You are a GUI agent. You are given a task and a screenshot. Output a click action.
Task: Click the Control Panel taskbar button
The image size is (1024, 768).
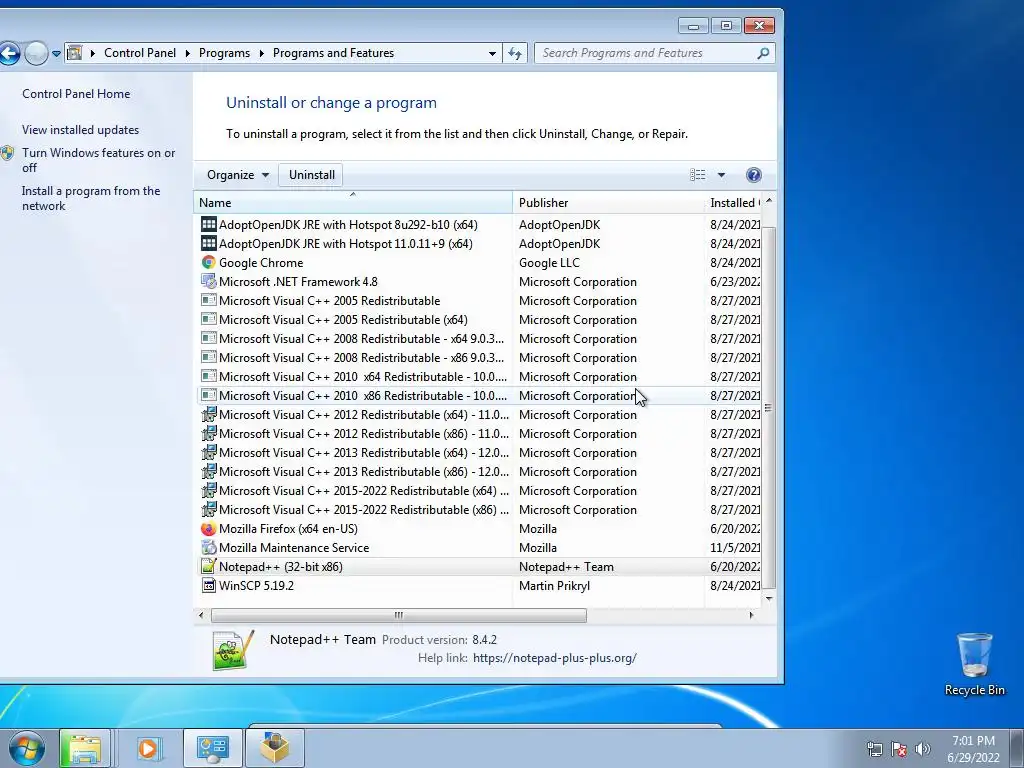[212, 748]
